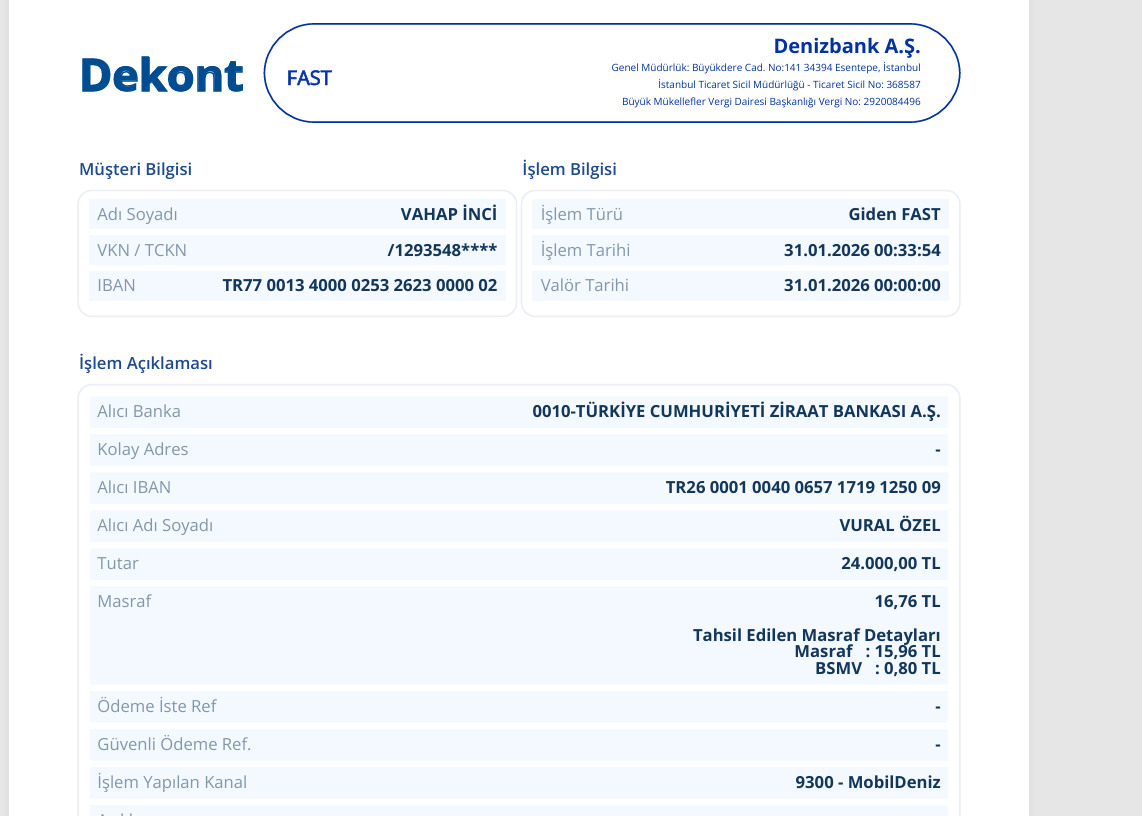Viewport: 1142px width, 816px height.
Task: Select the sender IBAN TR77 0013 4000 value
Action: [x=360, y=285]
